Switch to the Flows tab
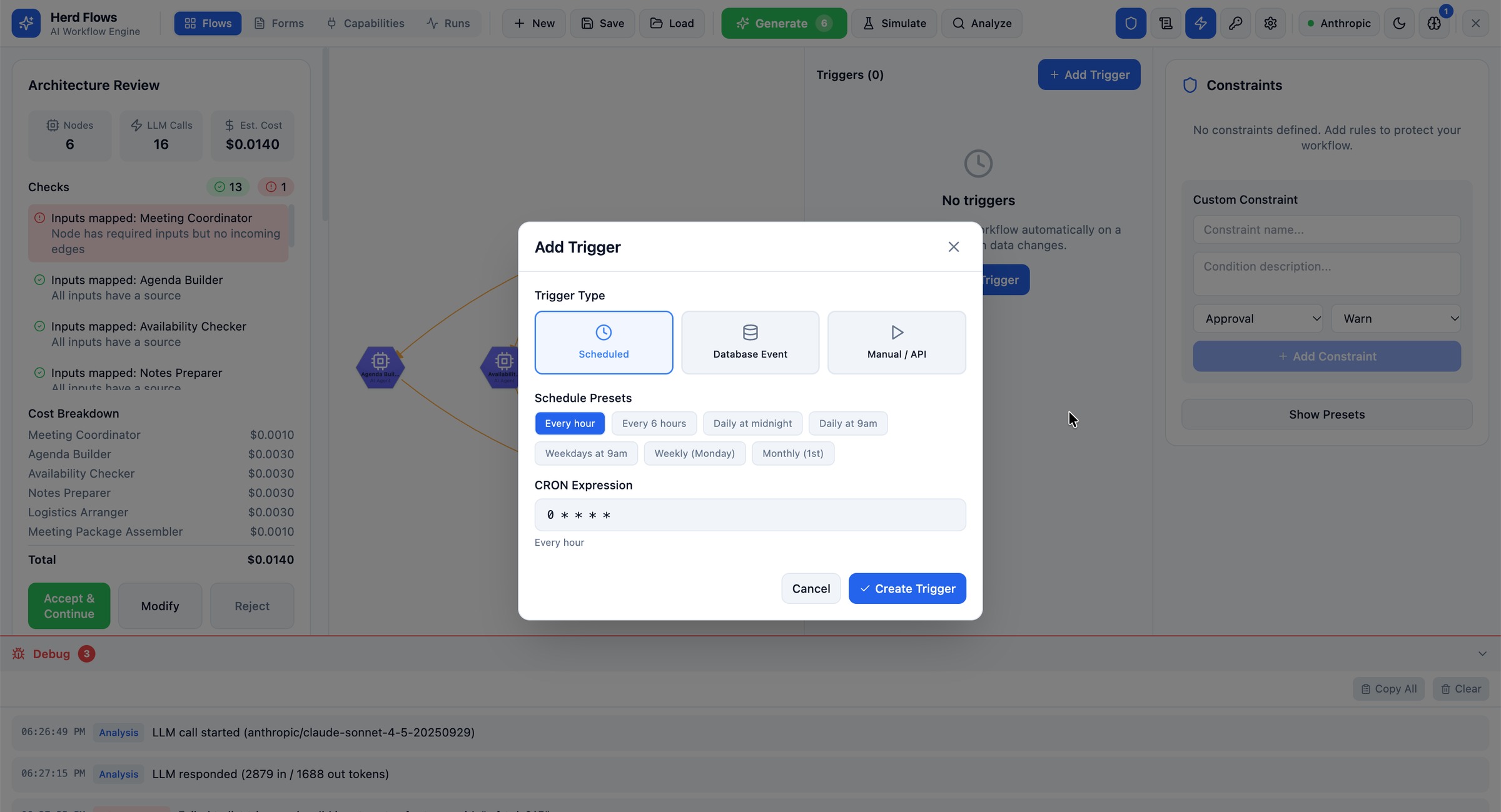 [208, 23]
